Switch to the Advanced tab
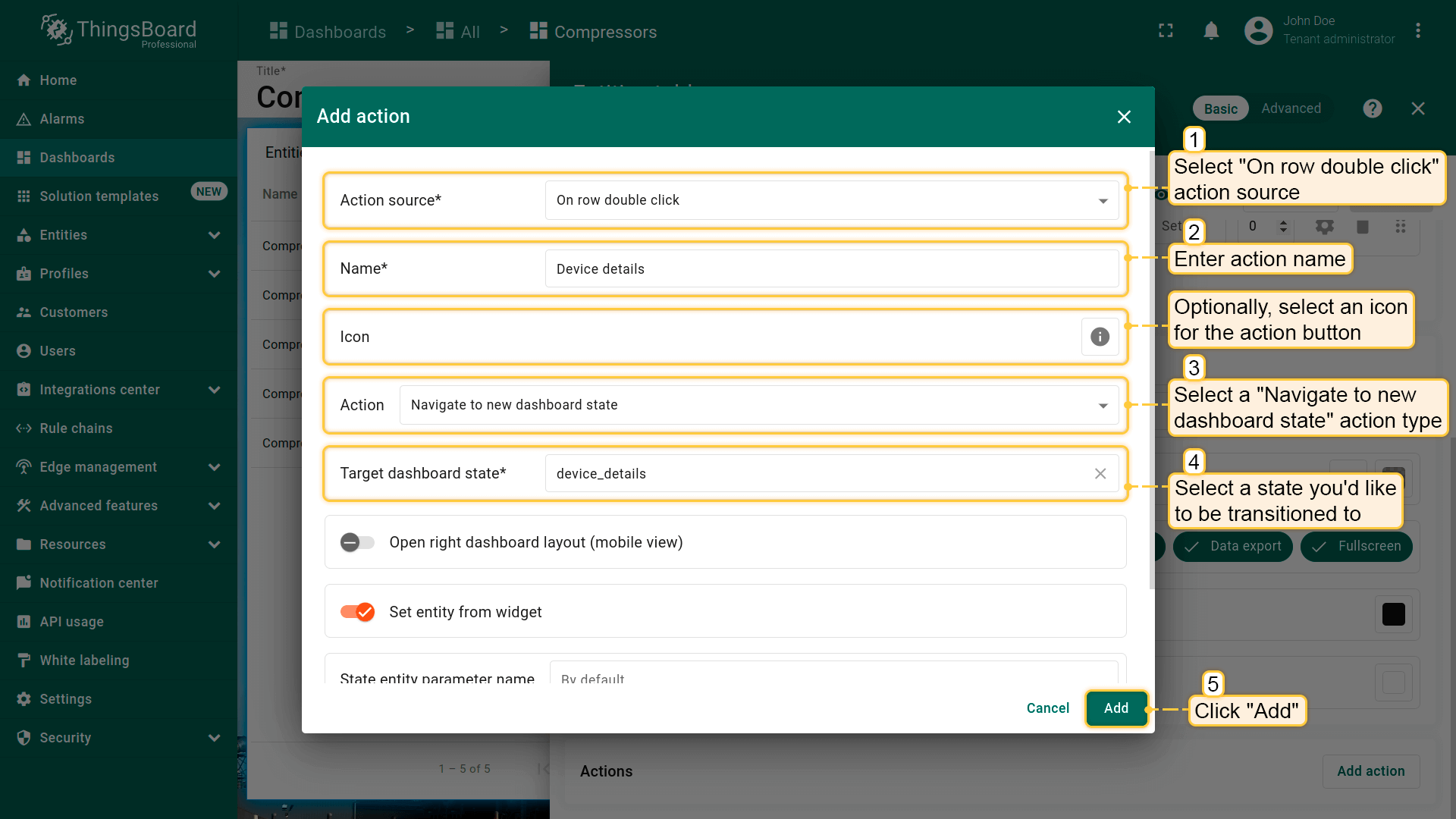The width and height of the screenshot is (1456, 819). pos(1291,108)
